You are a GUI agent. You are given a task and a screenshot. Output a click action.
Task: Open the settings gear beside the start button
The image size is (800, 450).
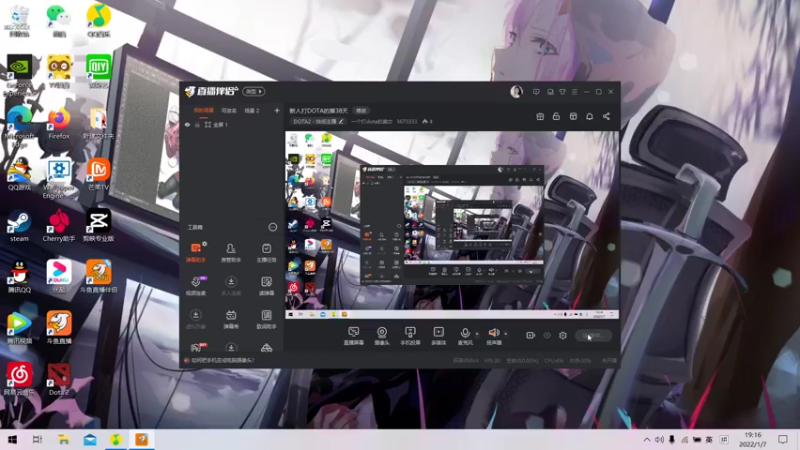pyautogui.click(x=563, y=335)
